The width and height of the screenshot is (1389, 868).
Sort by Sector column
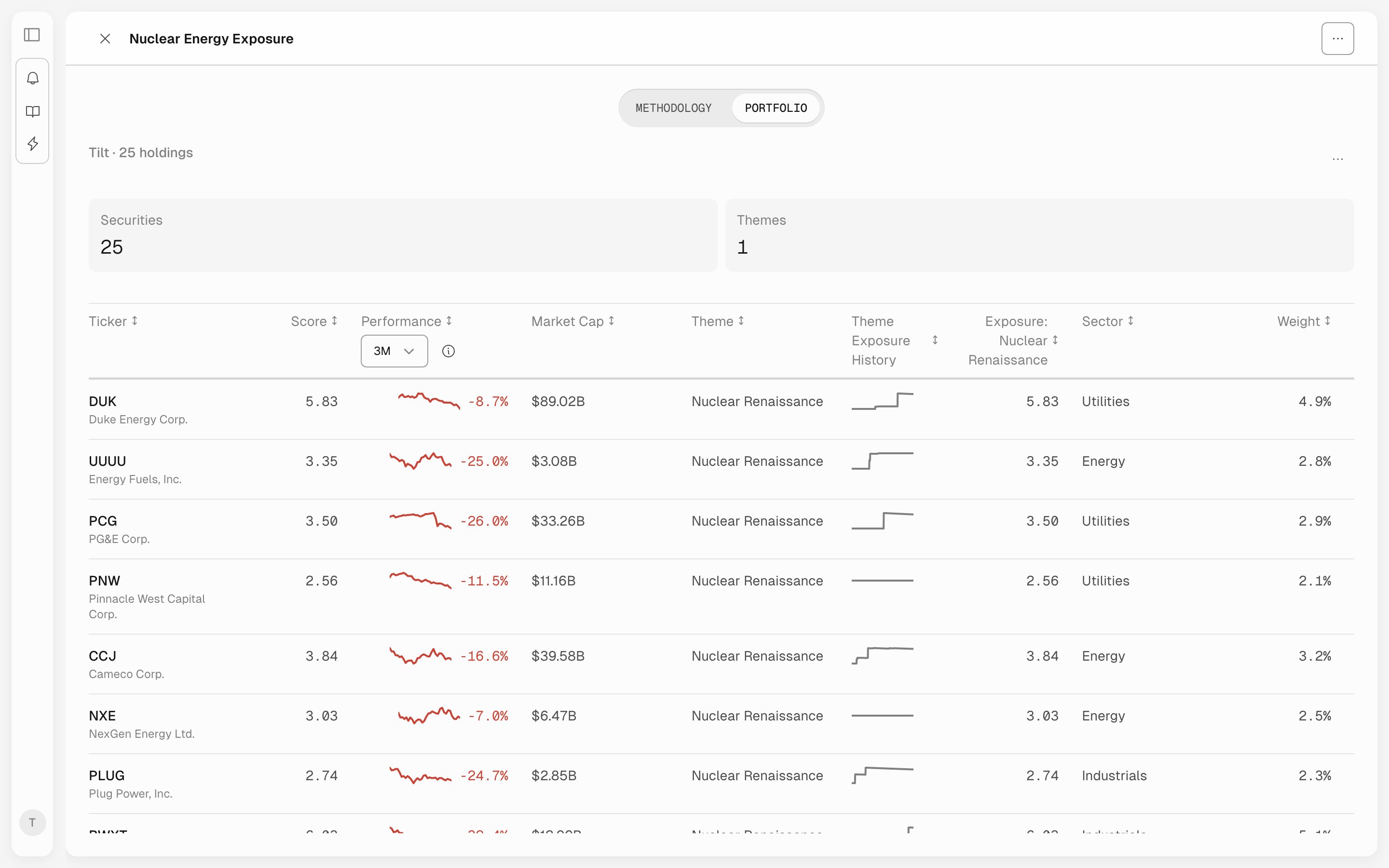click(x=1108, y=321)
